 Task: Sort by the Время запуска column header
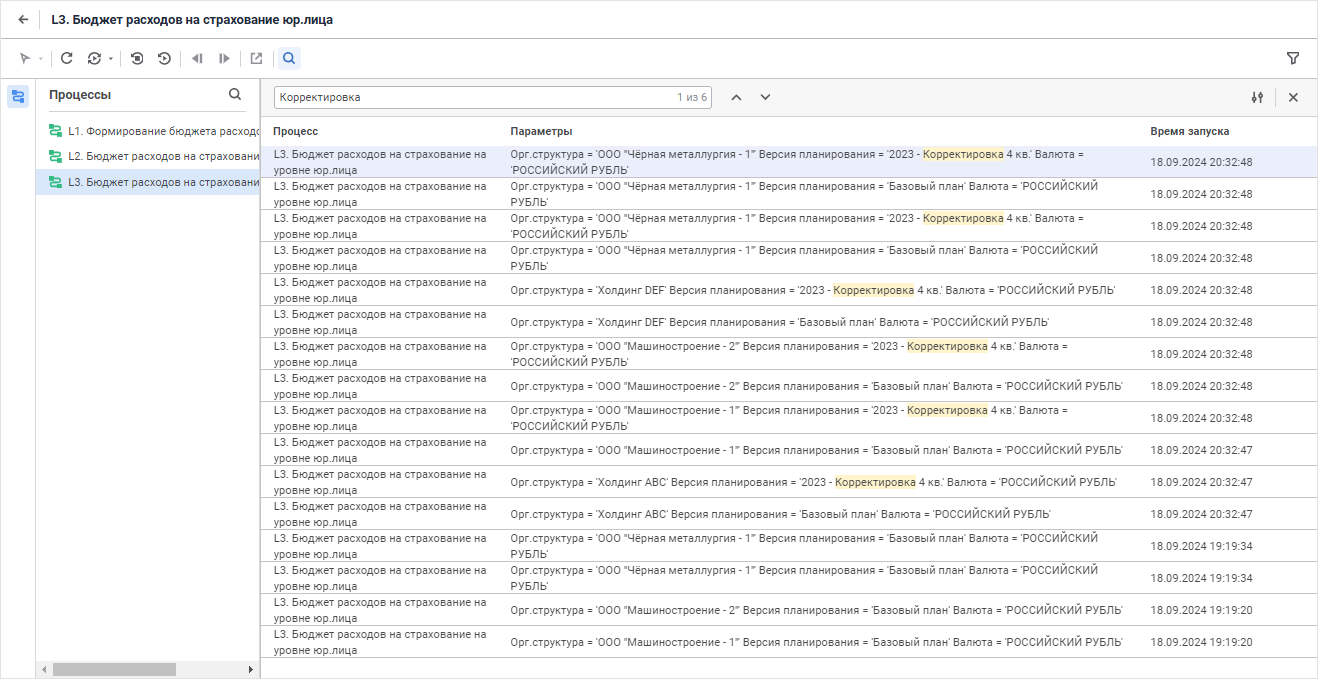[1189, 132]
